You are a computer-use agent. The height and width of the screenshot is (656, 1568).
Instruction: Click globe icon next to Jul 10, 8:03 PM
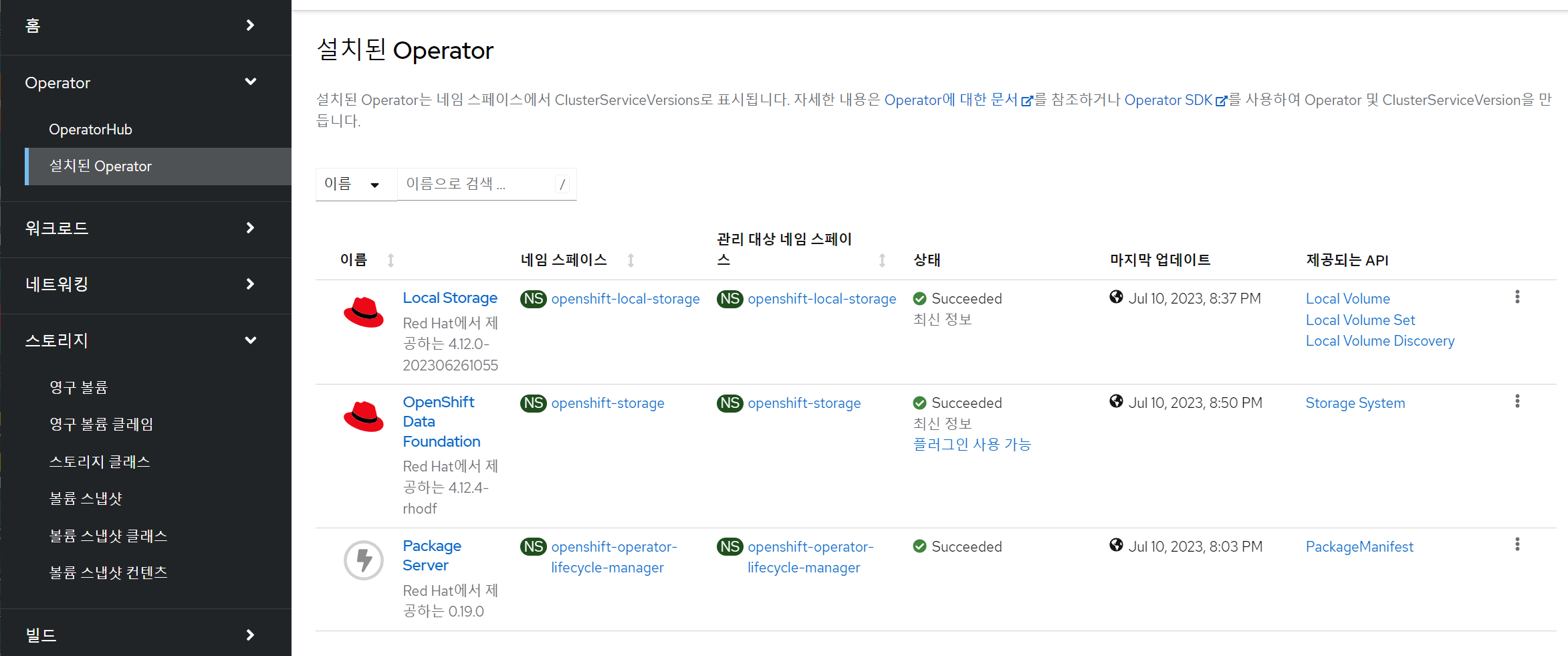(1116, 545)
